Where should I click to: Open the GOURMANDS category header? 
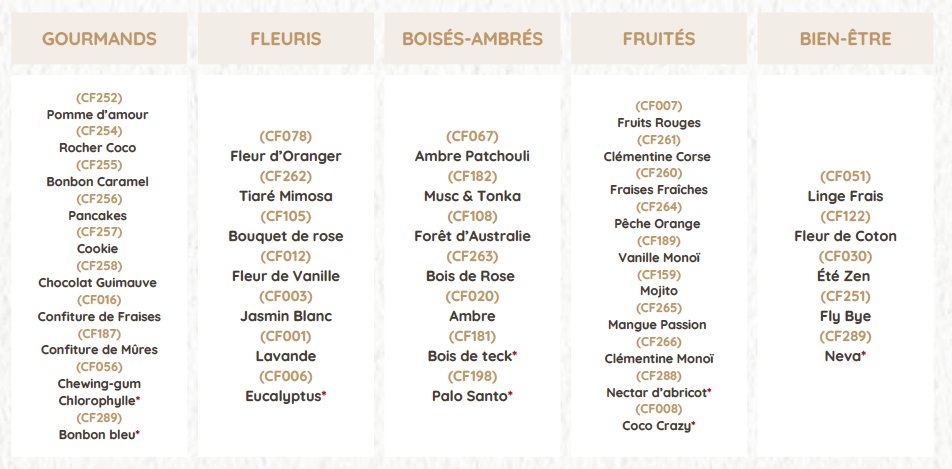[99, 39]
